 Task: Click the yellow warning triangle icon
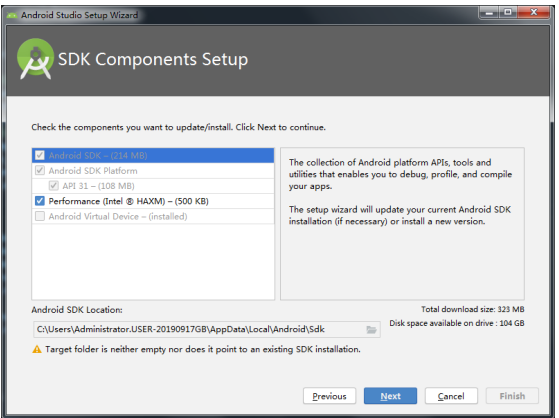pos(37,350)
